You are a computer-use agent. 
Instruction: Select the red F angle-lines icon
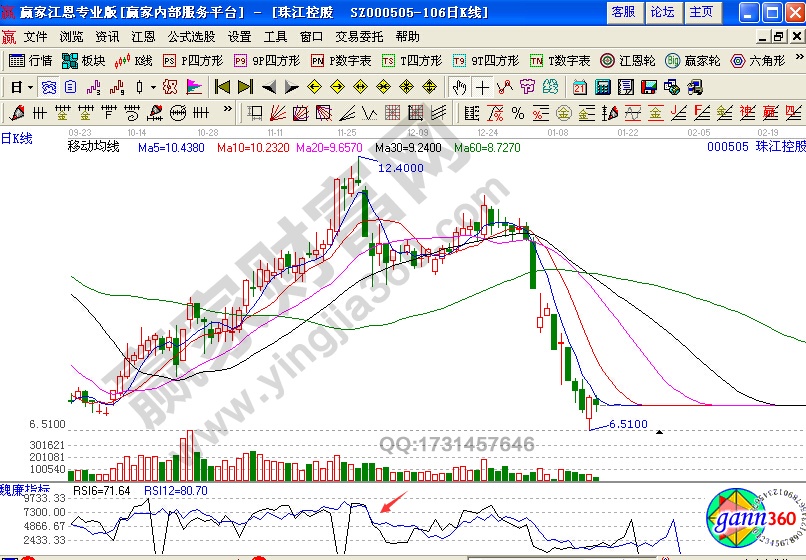pos(702,113)
